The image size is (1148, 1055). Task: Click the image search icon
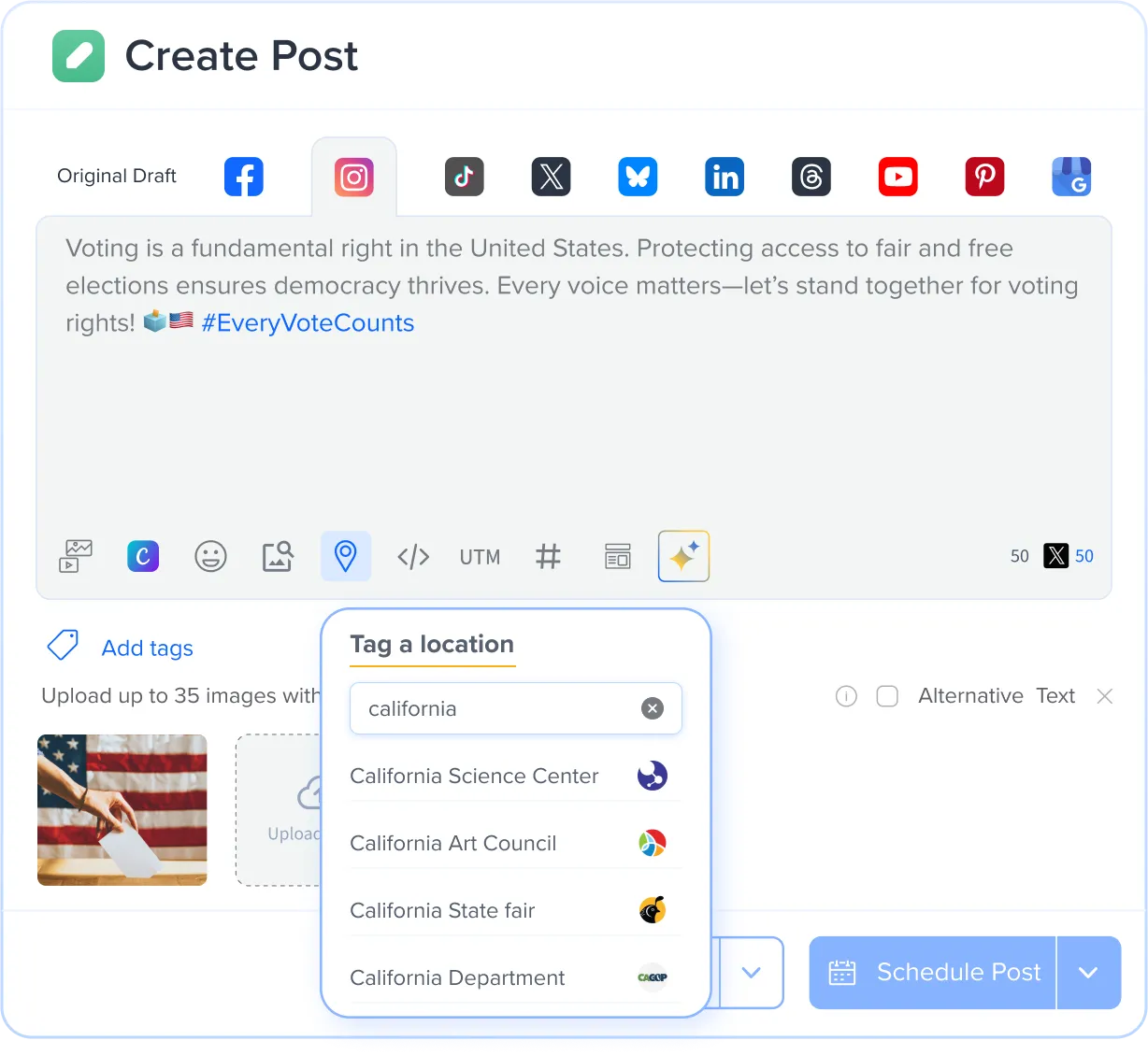[x=278, y=556]
